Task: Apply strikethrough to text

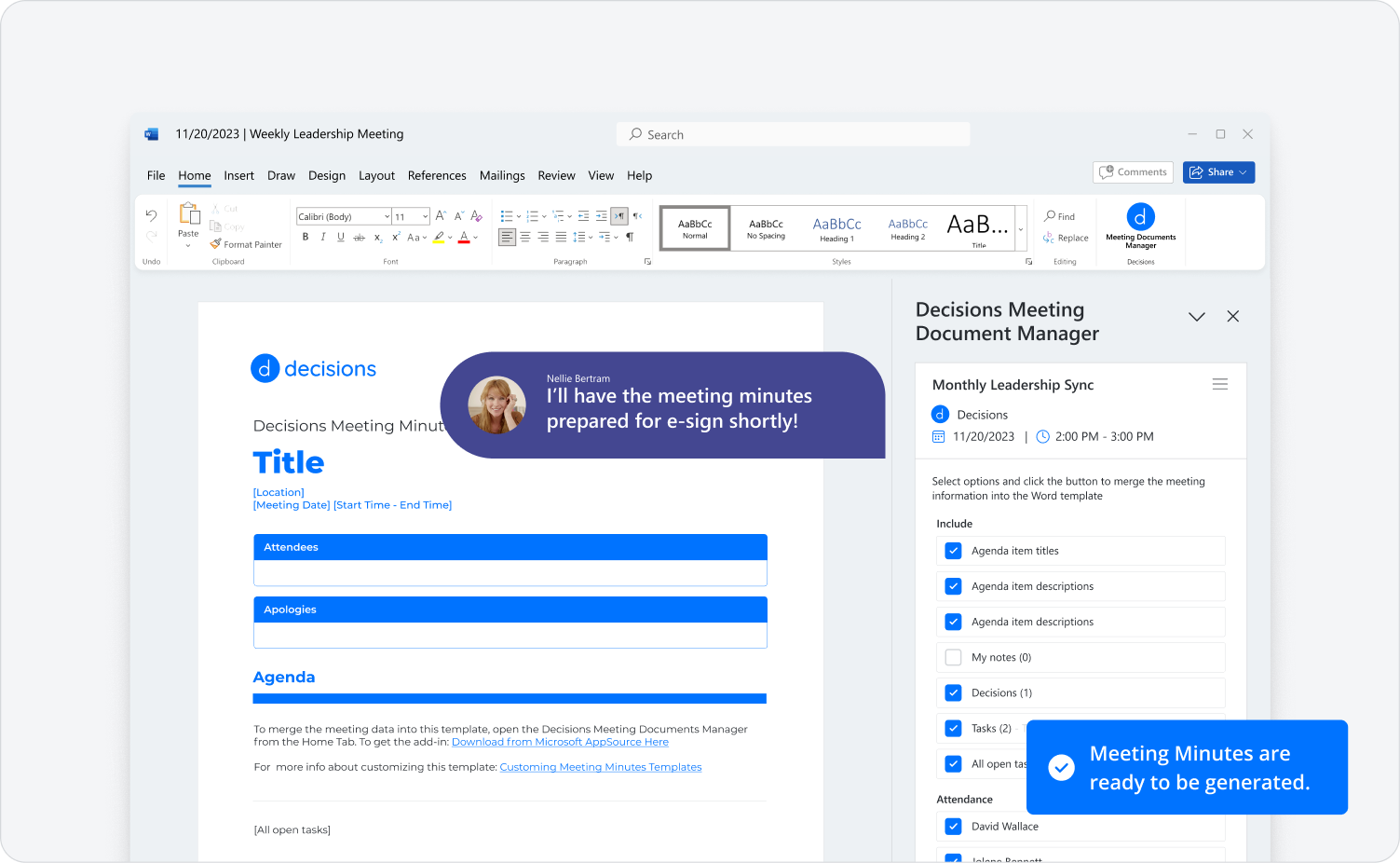Action: coord(360,238)
